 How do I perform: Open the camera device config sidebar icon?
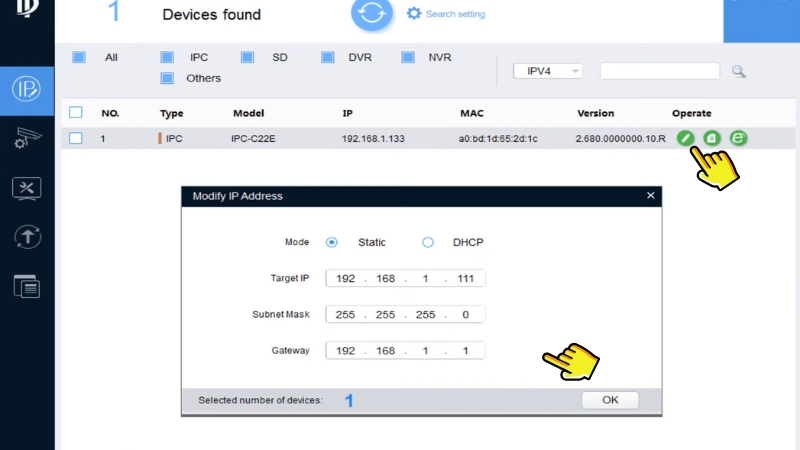(x=26, y=138)
